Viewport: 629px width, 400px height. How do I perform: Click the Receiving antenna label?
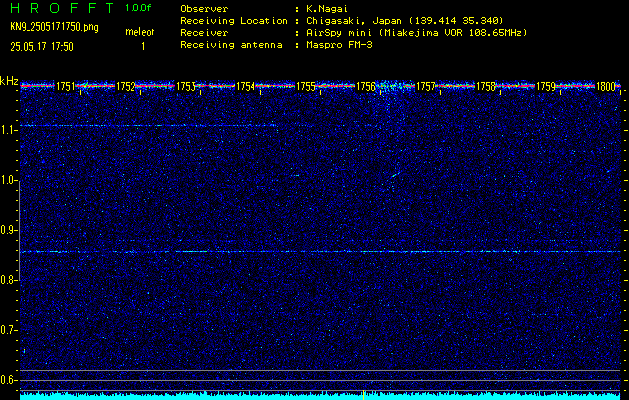(231, 45)
